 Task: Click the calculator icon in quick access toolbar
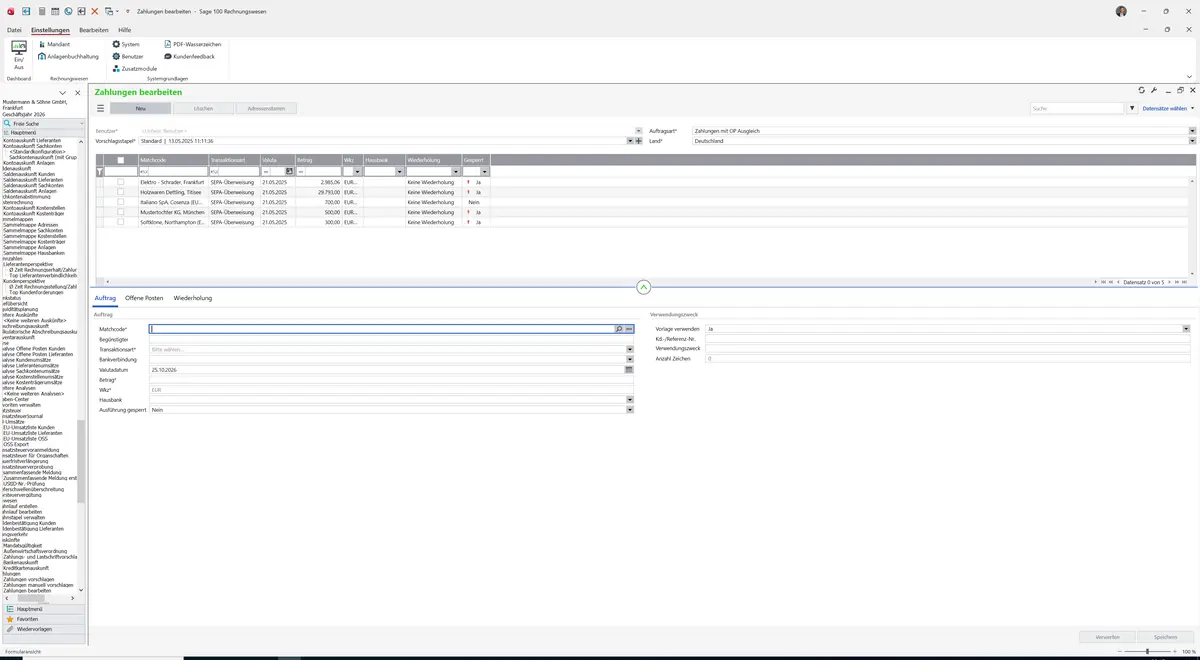(x=41, y=10)
